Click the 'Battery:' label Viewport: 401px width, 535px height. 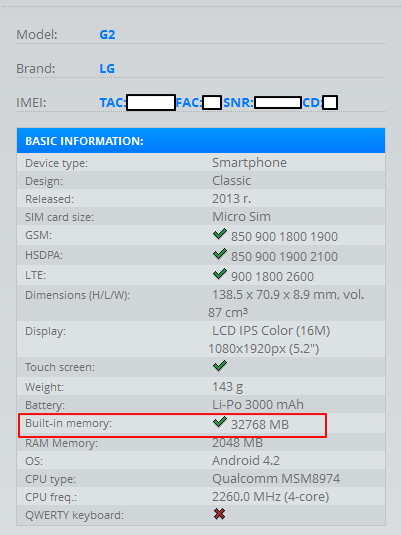tap(45, 405)
